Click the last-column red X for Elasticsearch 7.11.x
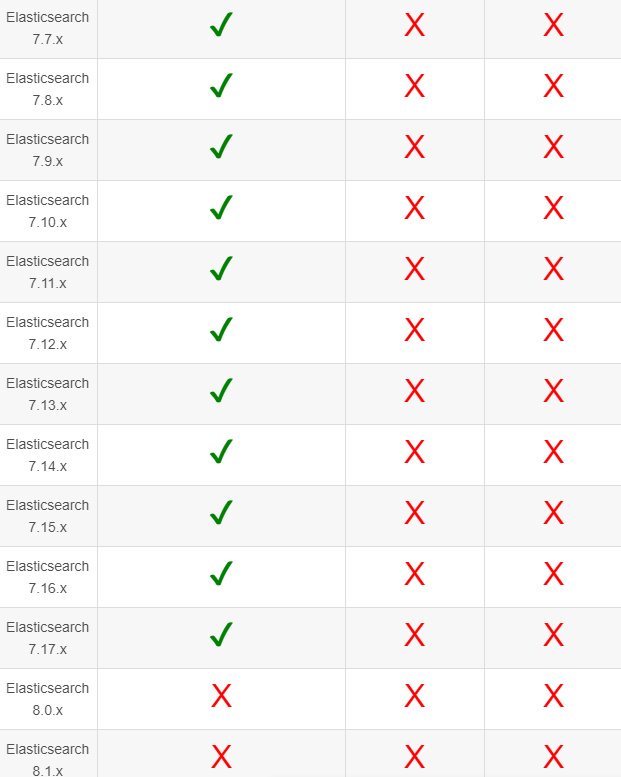The height and width of the screenshot is (777, 621). coord(553,270)
